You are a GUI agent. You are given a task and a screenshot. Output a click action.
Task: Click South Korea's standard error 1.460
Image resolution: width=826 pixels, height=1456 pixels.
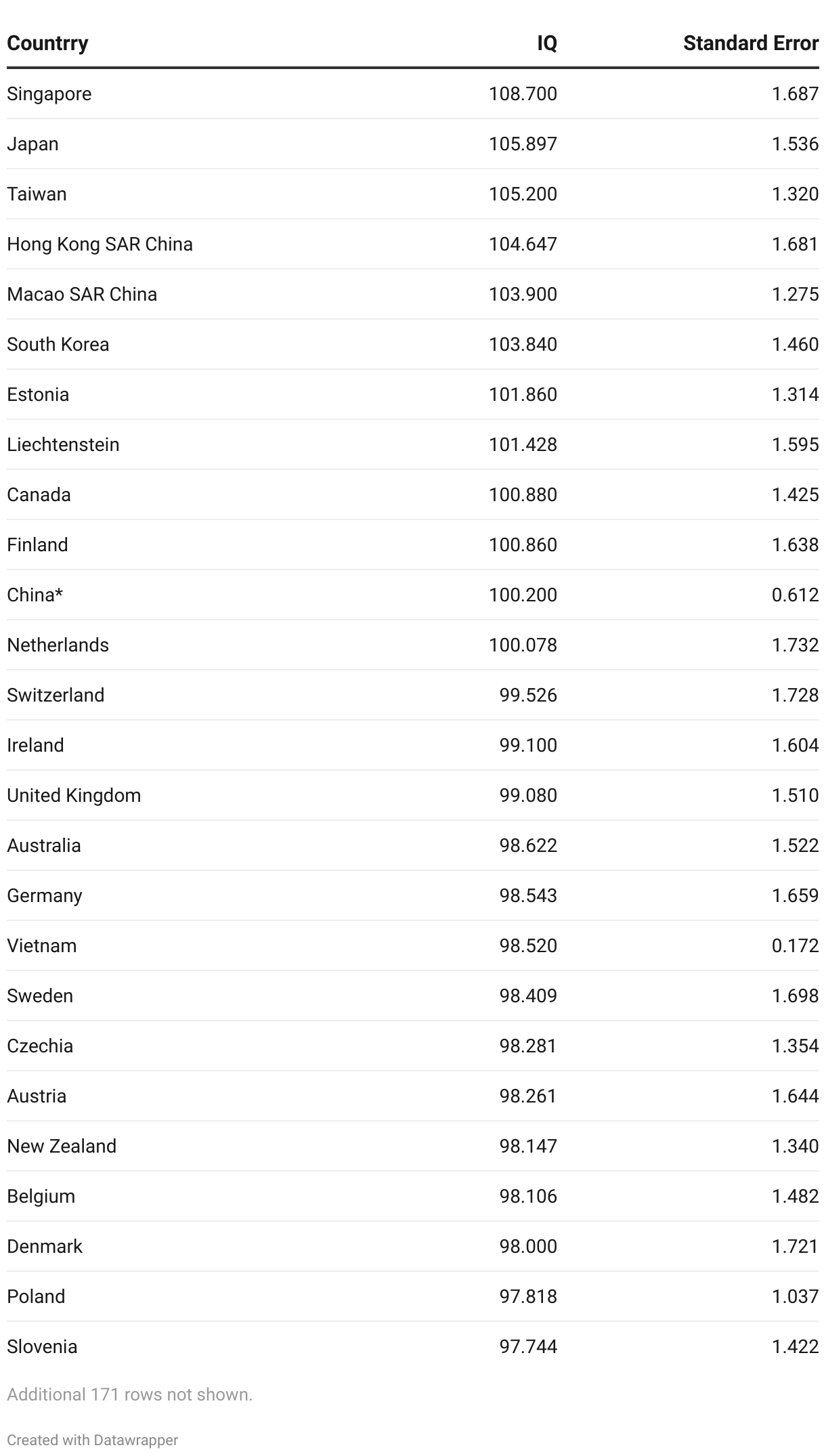(x=796, y=344)
